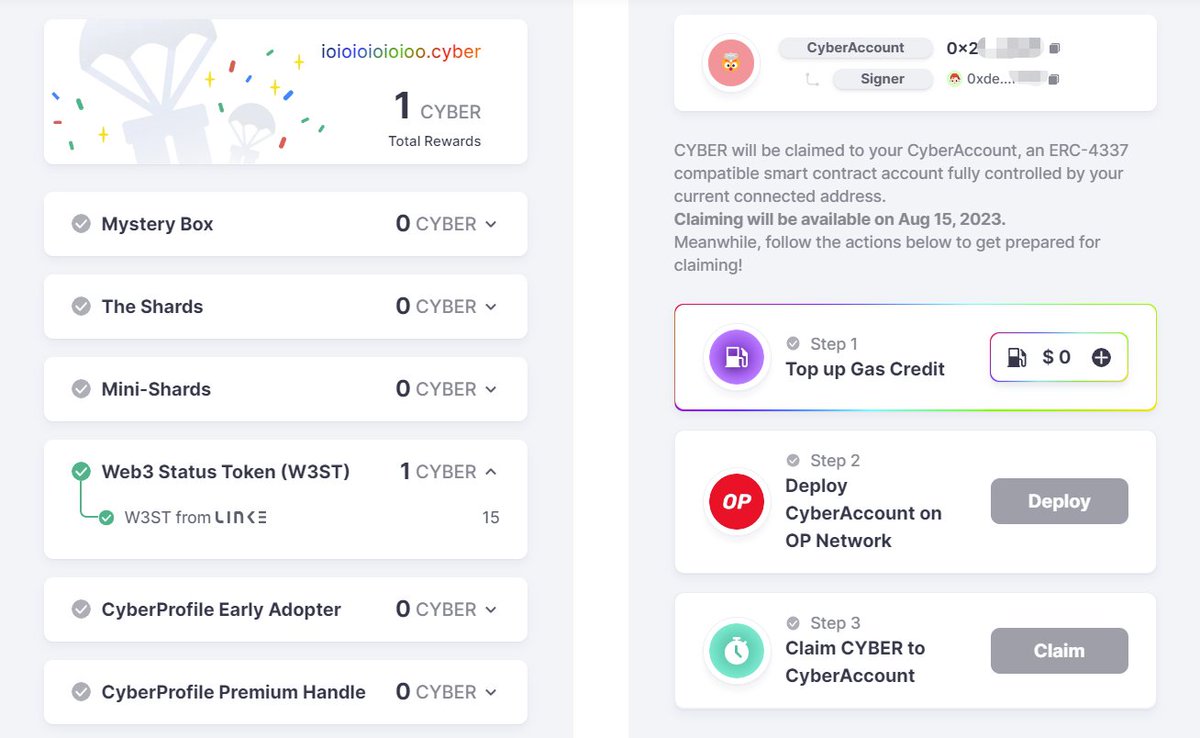
Task: Select the CyberAccount label tab
Action: tap(855, 48)
